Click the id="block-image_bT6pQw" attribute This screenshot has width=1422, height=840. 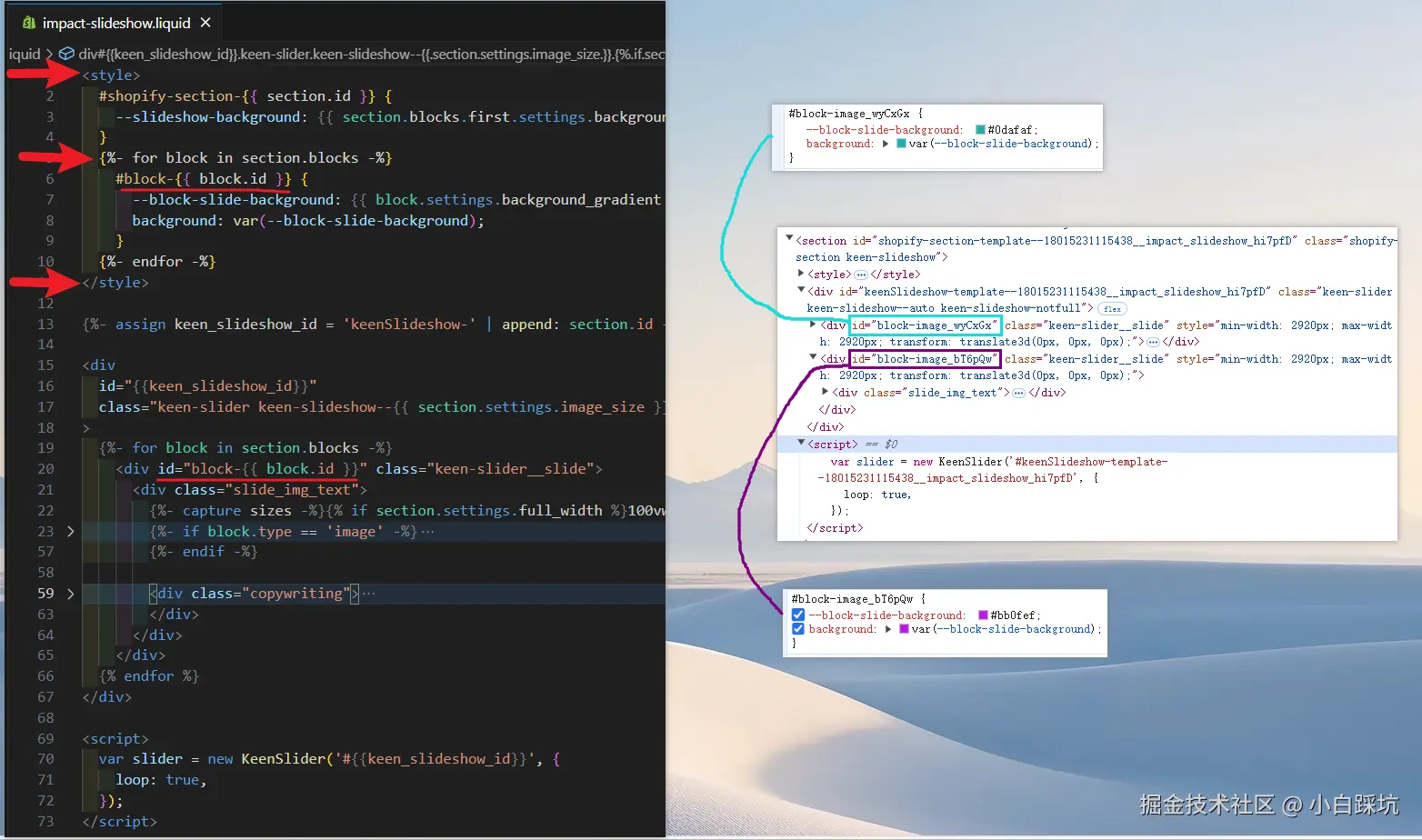[x=925, y=358]
